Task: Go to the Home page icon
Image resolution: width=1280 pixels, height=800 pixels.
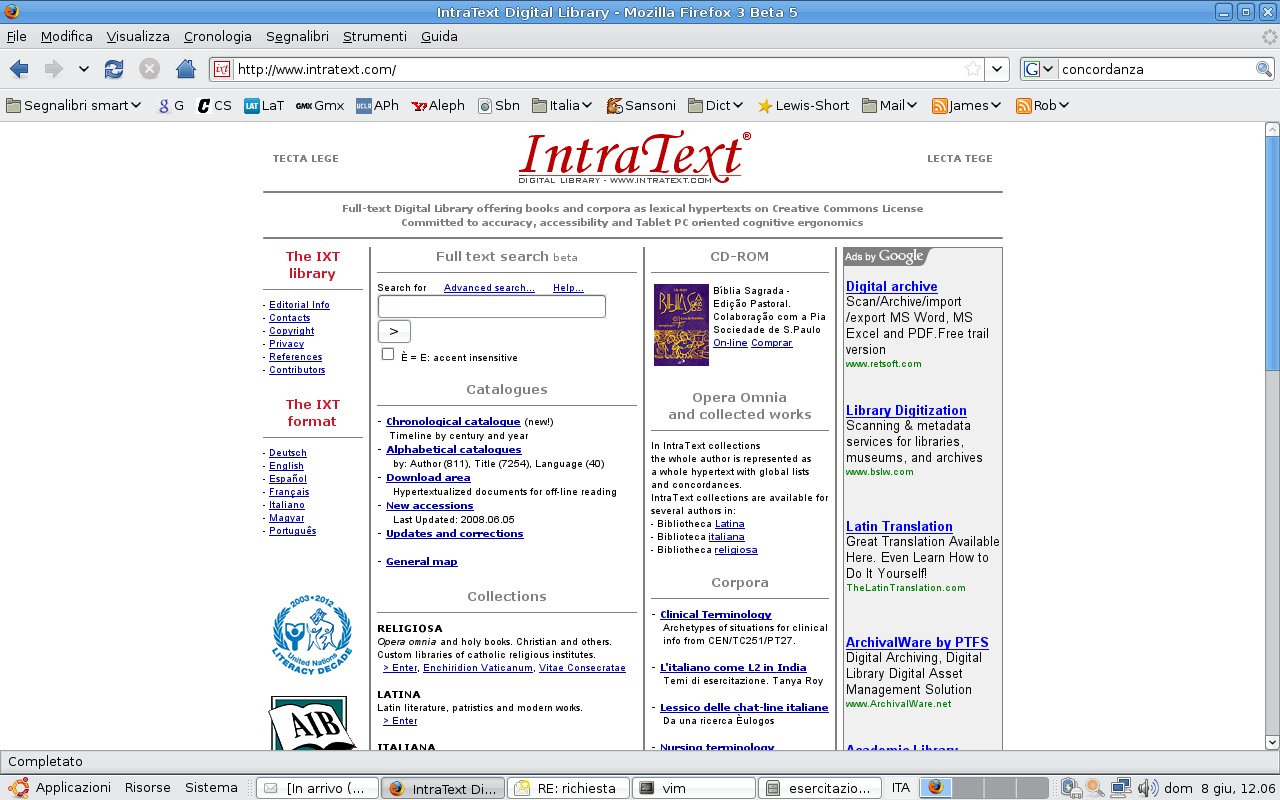Action: pos(185,69)
